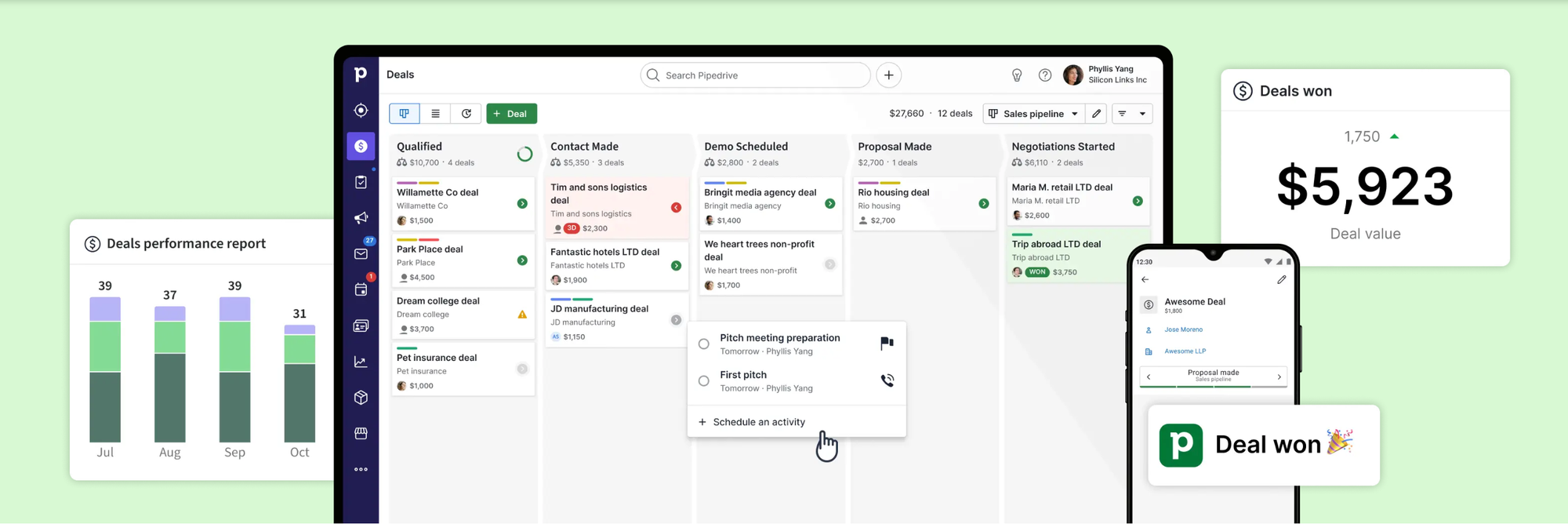This screenshot has width=1568, height=524.
Task: Click Schedule an activity
Action: [x=752, y=422]
